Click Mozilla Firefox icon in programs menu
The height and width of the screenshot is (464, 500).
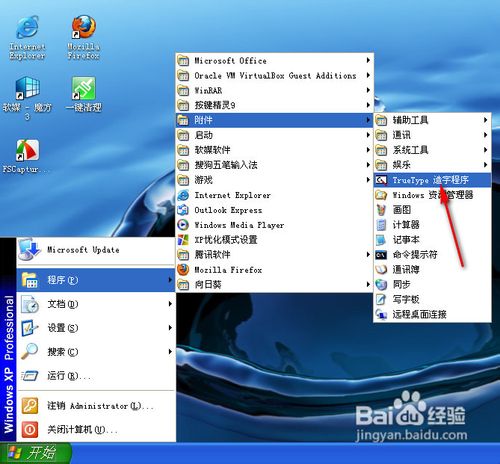point(183,270)
